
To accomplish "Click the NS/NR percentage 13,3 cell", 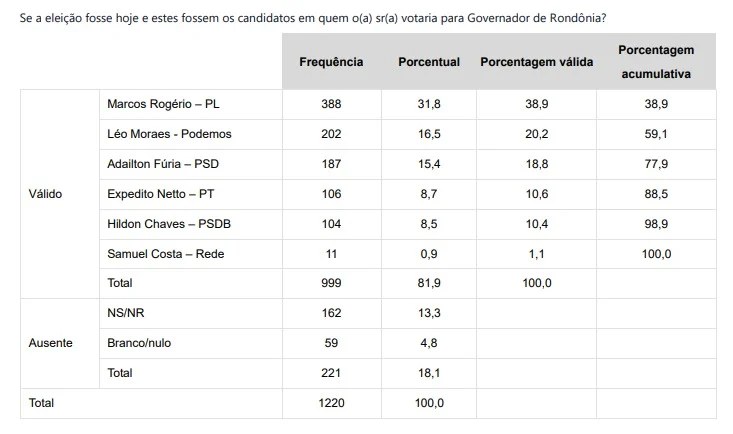I will [429, 313].
